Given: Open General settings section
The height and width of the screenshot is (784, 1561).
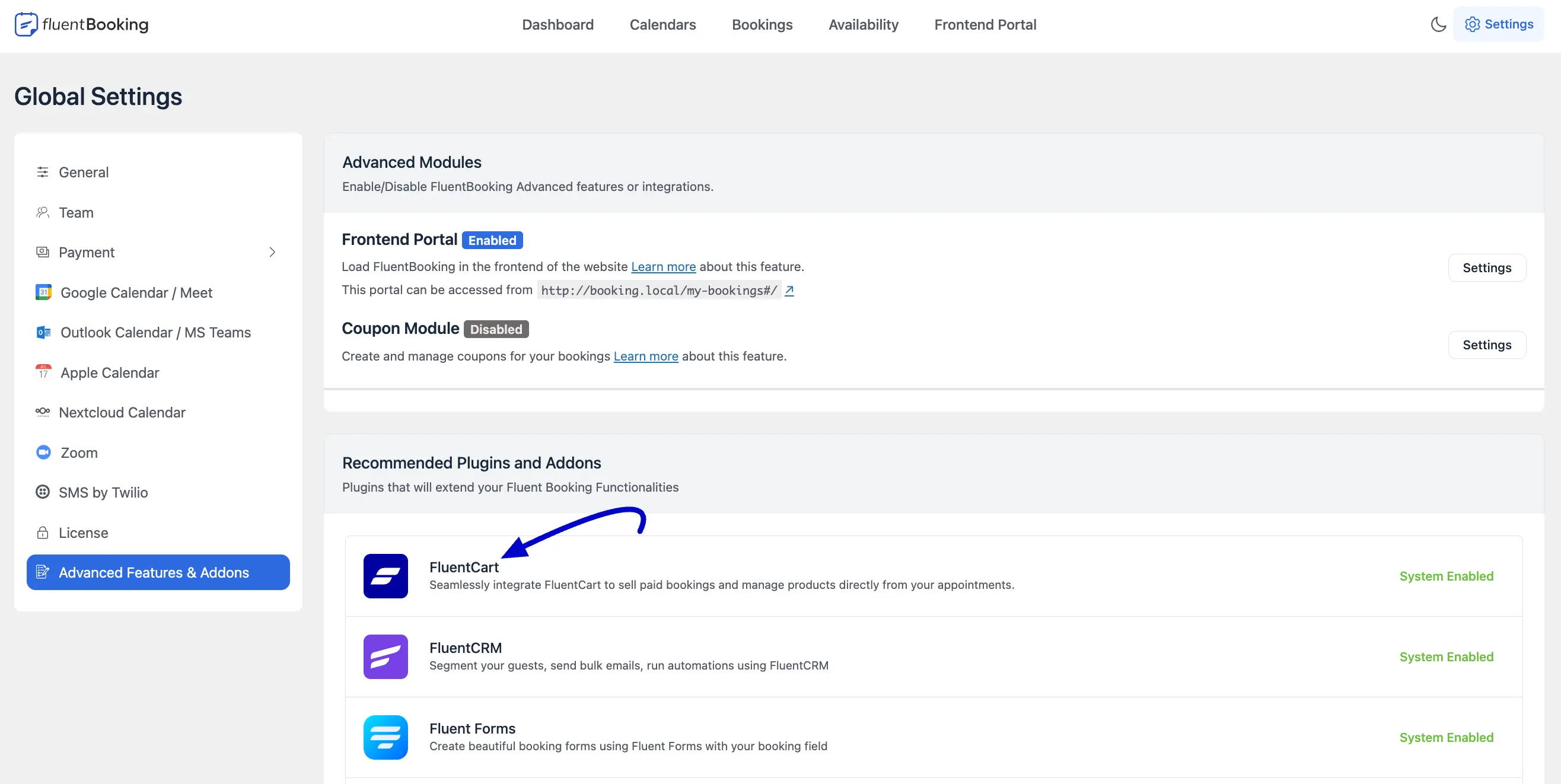Looking at the screenshot, I should pos(158,172).
